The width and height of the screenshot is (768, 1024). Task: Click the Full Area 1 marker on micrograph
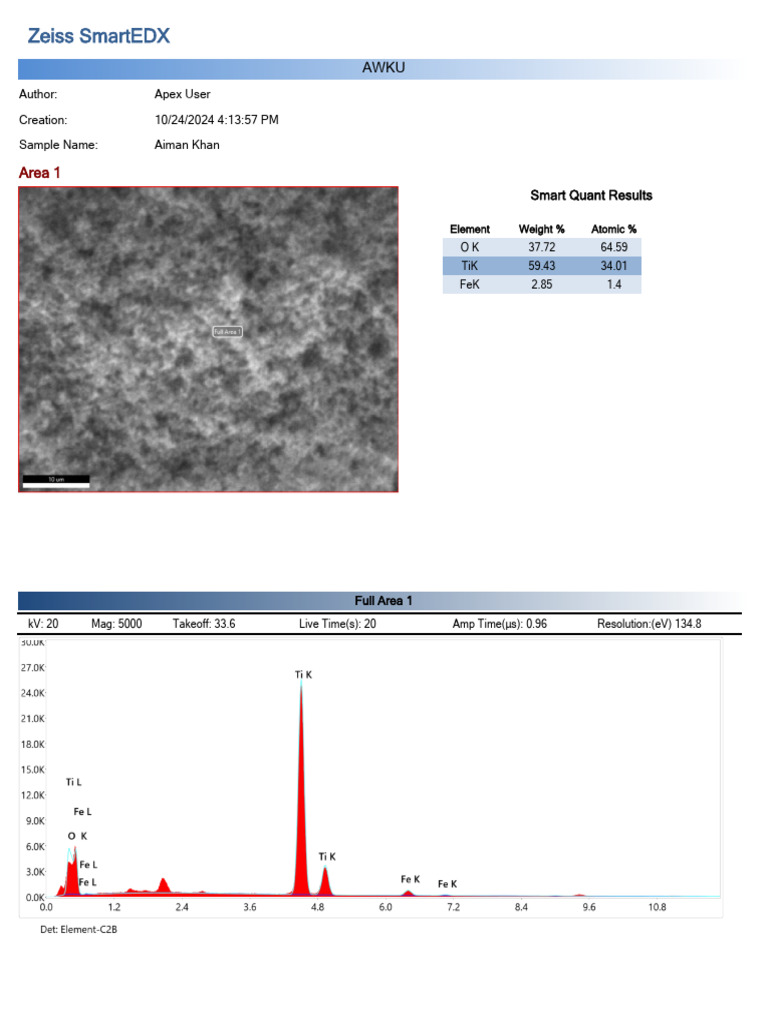[x=227, y=332]
